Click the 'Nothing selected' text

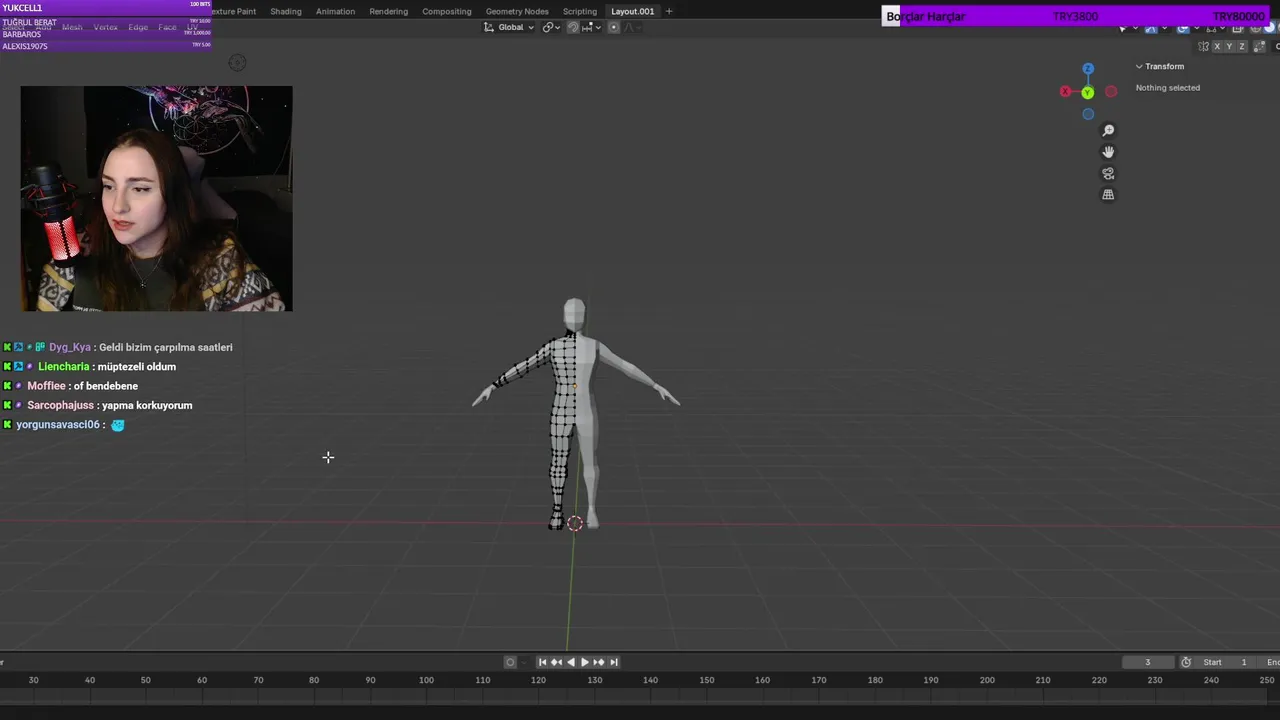click(1168, 88)
